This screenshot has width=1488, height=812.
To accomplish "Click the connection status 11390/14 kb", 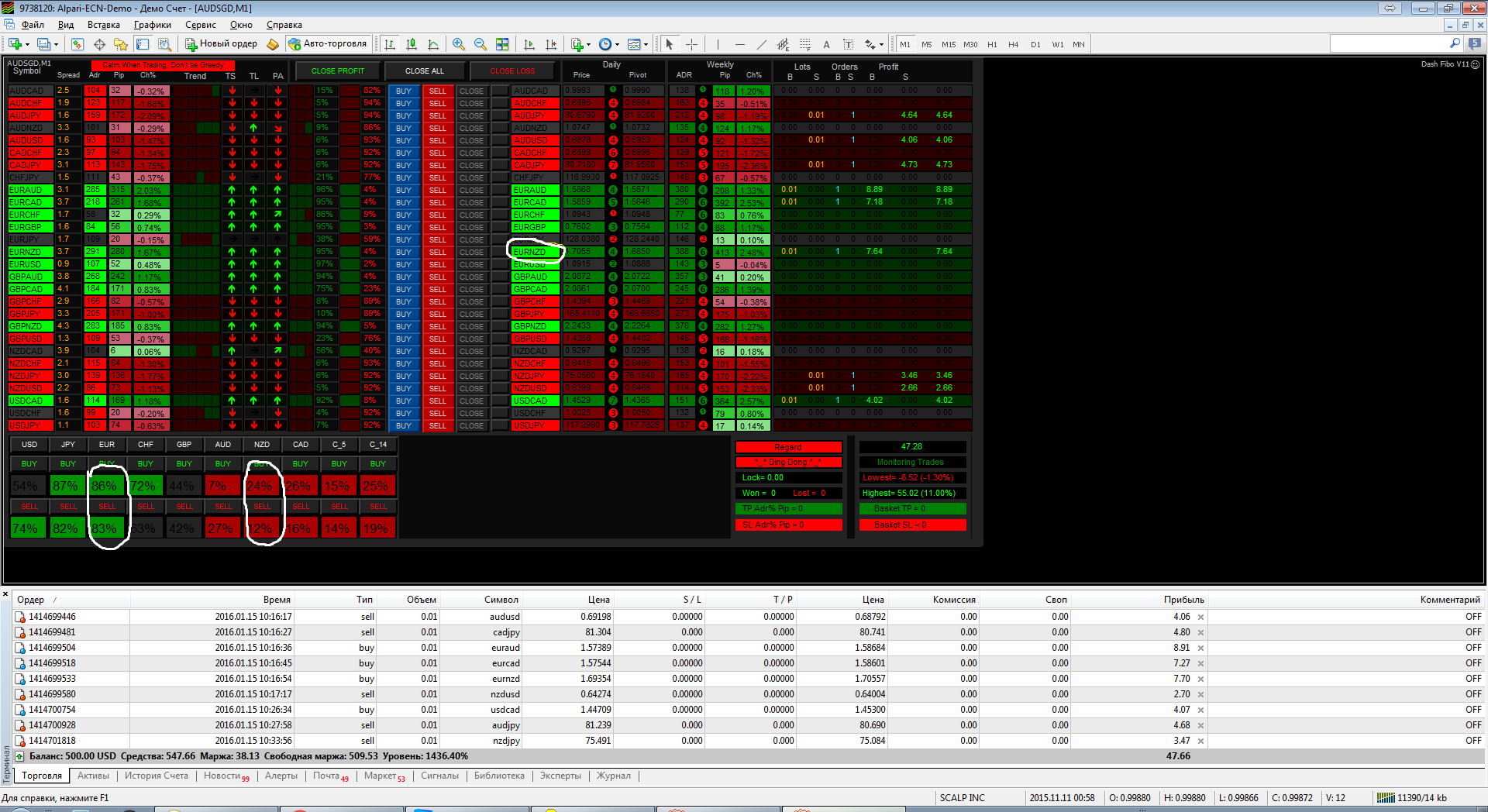I will tap(1412, 798).
